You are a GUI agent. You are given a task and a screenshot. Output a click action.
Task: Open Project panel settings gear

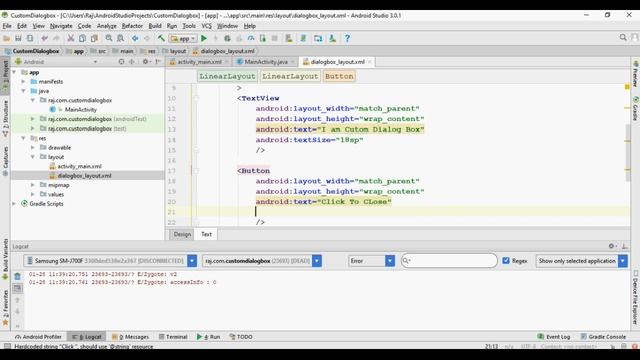(145, 62)
